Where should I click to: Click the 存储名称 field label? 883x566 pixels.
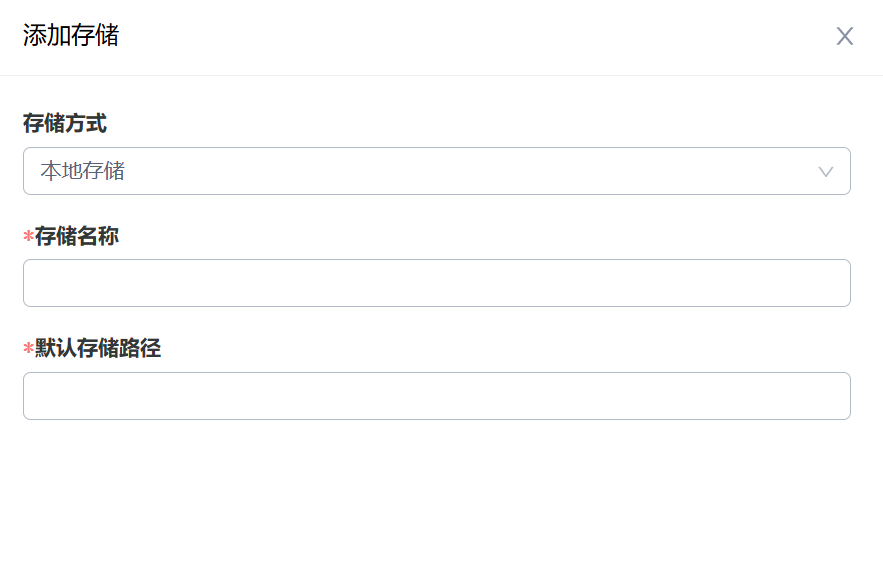pos(77,237)
